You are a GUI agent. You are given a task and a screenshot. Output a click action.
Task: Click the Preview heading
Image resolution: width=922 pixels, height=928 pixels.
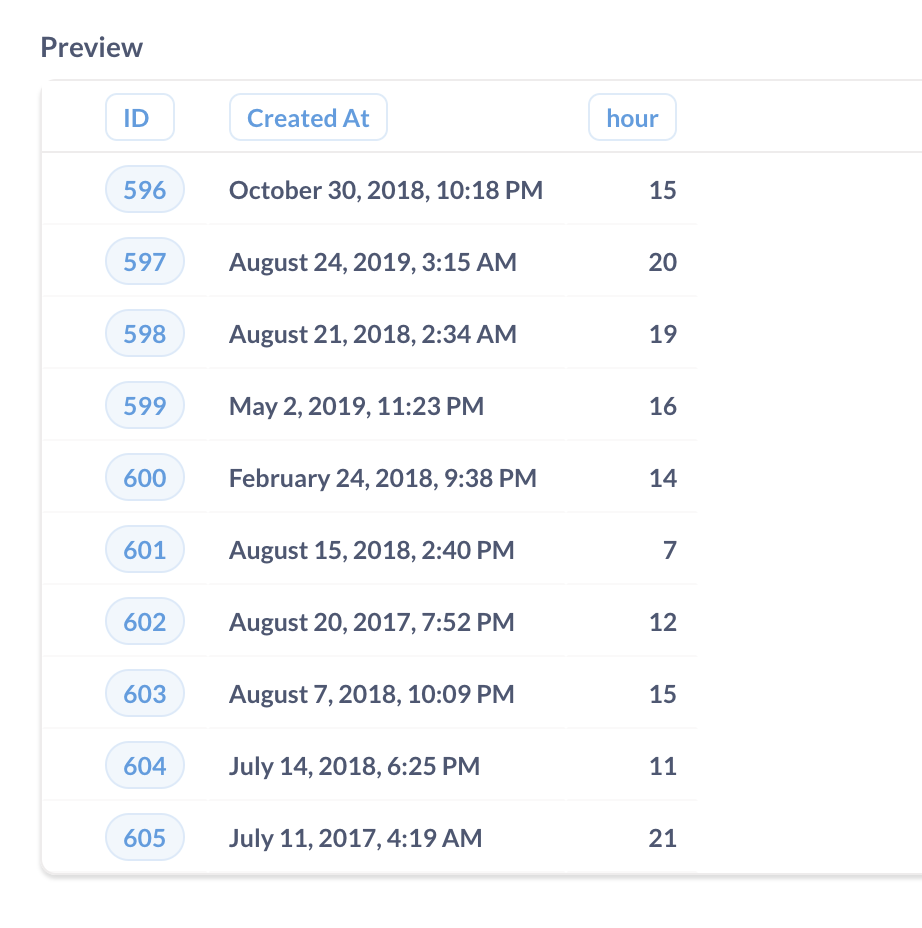(x=91, y=47)
